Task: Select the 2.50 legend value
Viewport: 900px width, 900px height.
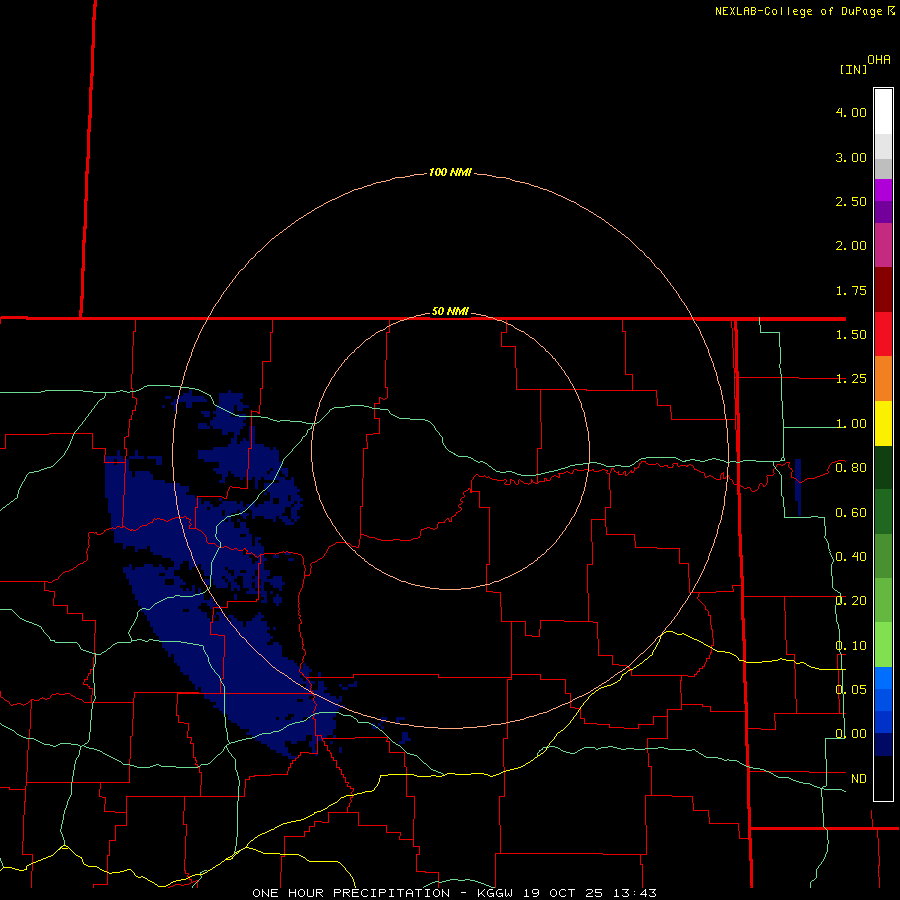Action: 851,201
